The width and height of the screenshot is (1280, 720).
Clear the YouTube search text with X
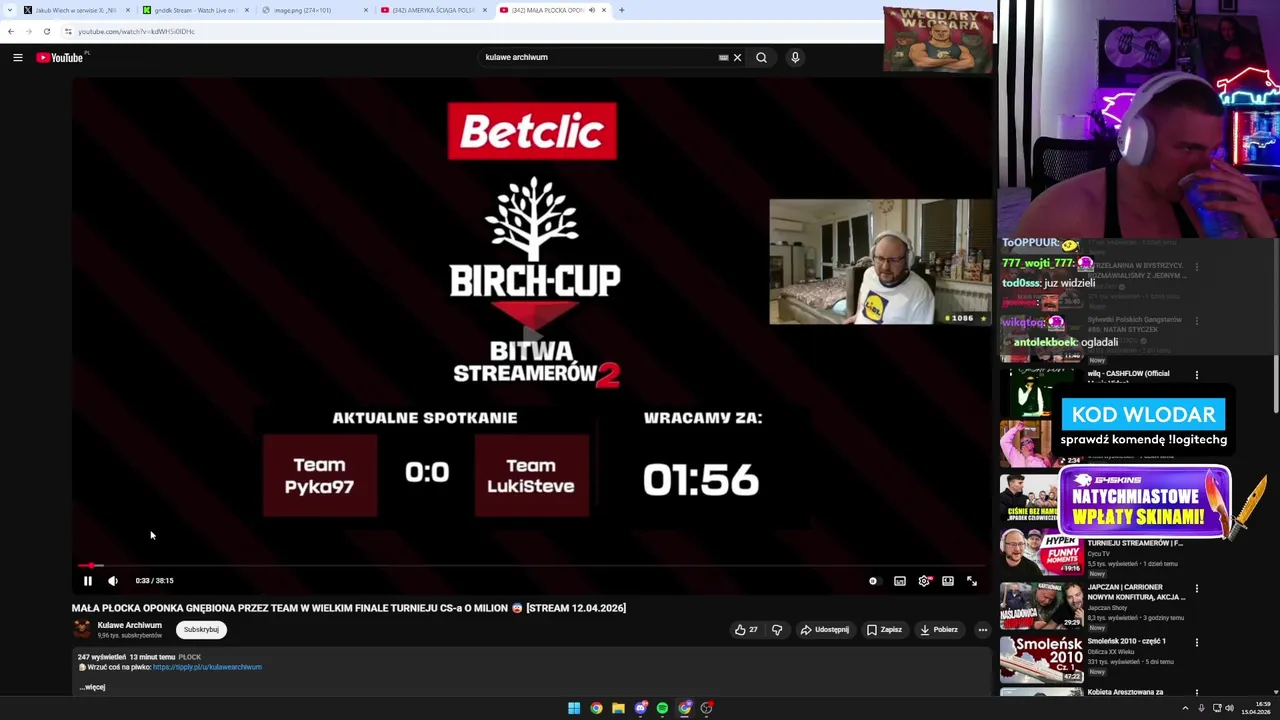pyautogui.click(x=738, y=58)
